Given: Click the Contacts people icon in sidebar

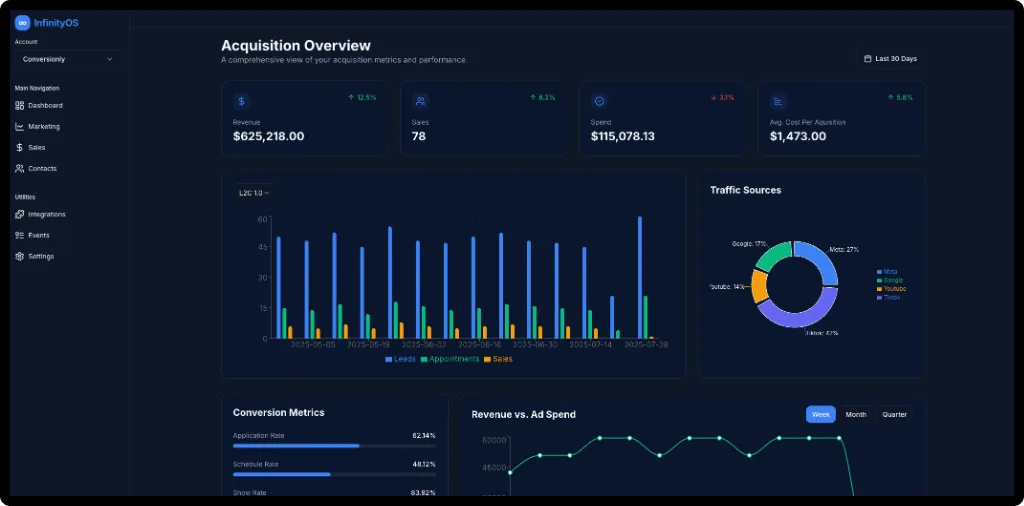Looking at the screenshot, I should [20, 169].
